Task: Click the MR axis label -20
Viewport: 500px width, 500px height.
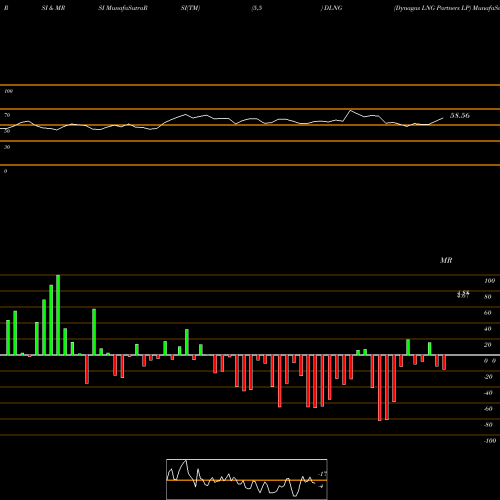Action: [x=488, y=377]
